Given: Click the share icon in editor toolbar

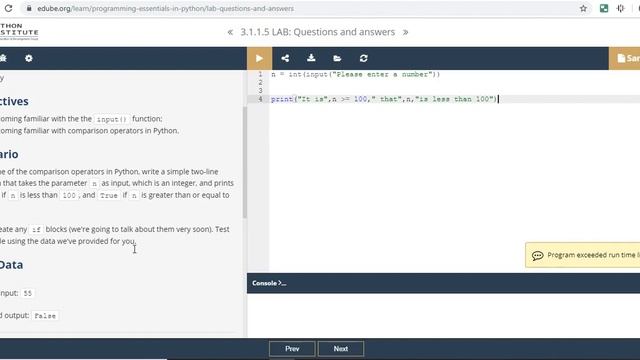Looking at the screenshot, I should (x=285, y=58).
